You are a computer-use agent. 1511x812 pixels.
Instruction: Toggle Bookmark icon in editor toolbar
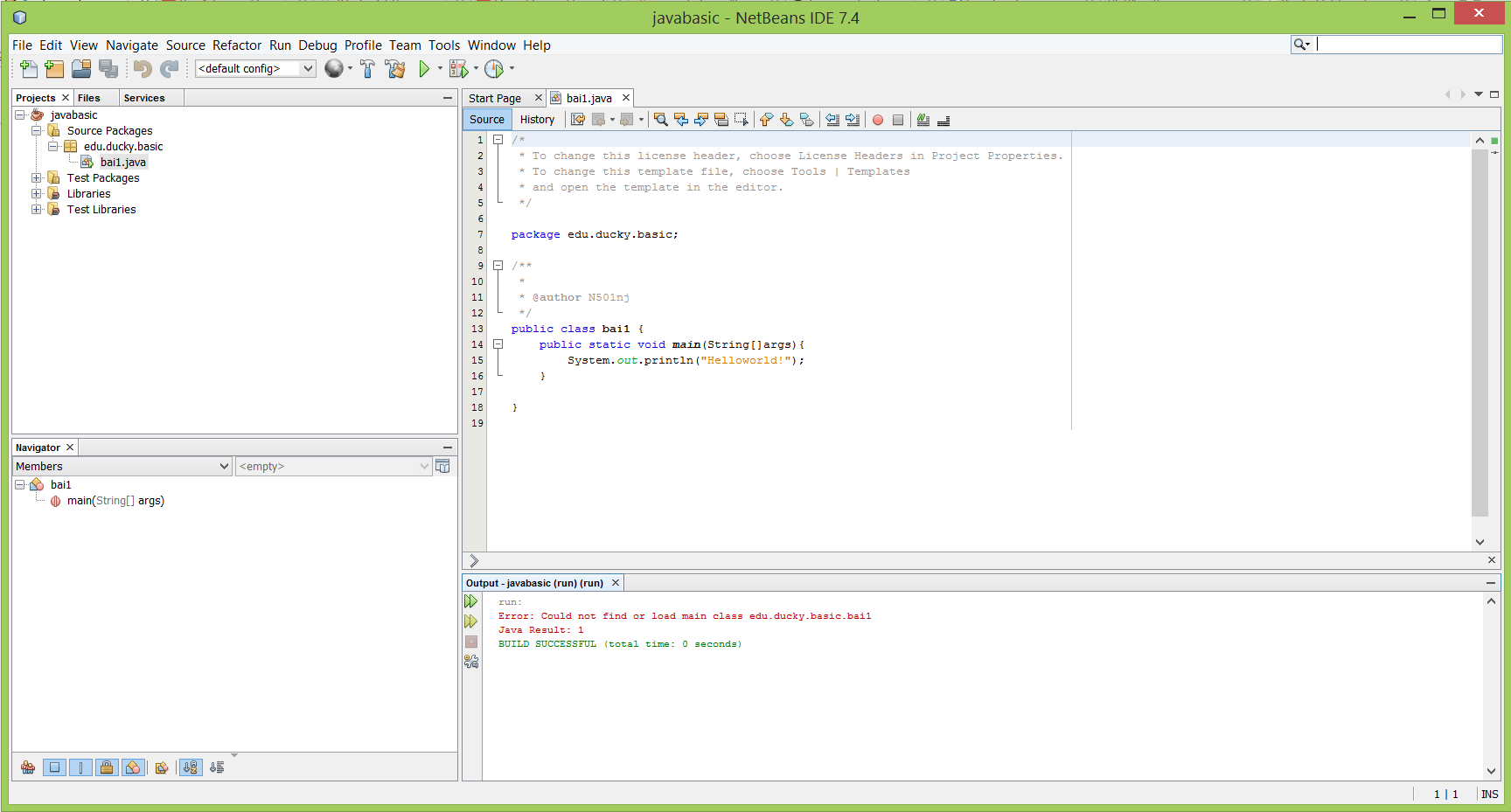(x=806, y=120)
